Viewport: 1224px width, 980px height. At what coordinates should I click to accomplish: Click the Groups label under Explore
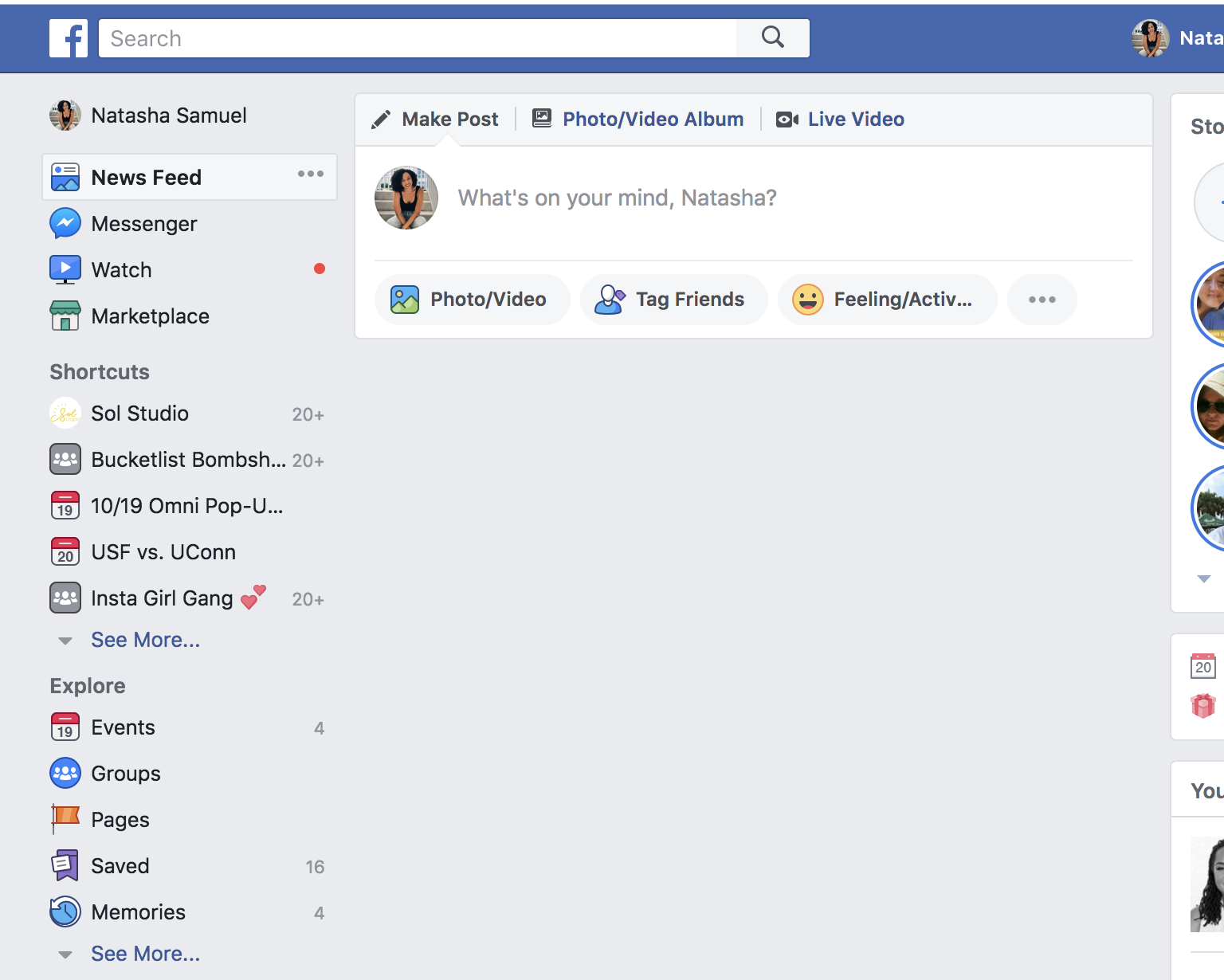(126, 774)
